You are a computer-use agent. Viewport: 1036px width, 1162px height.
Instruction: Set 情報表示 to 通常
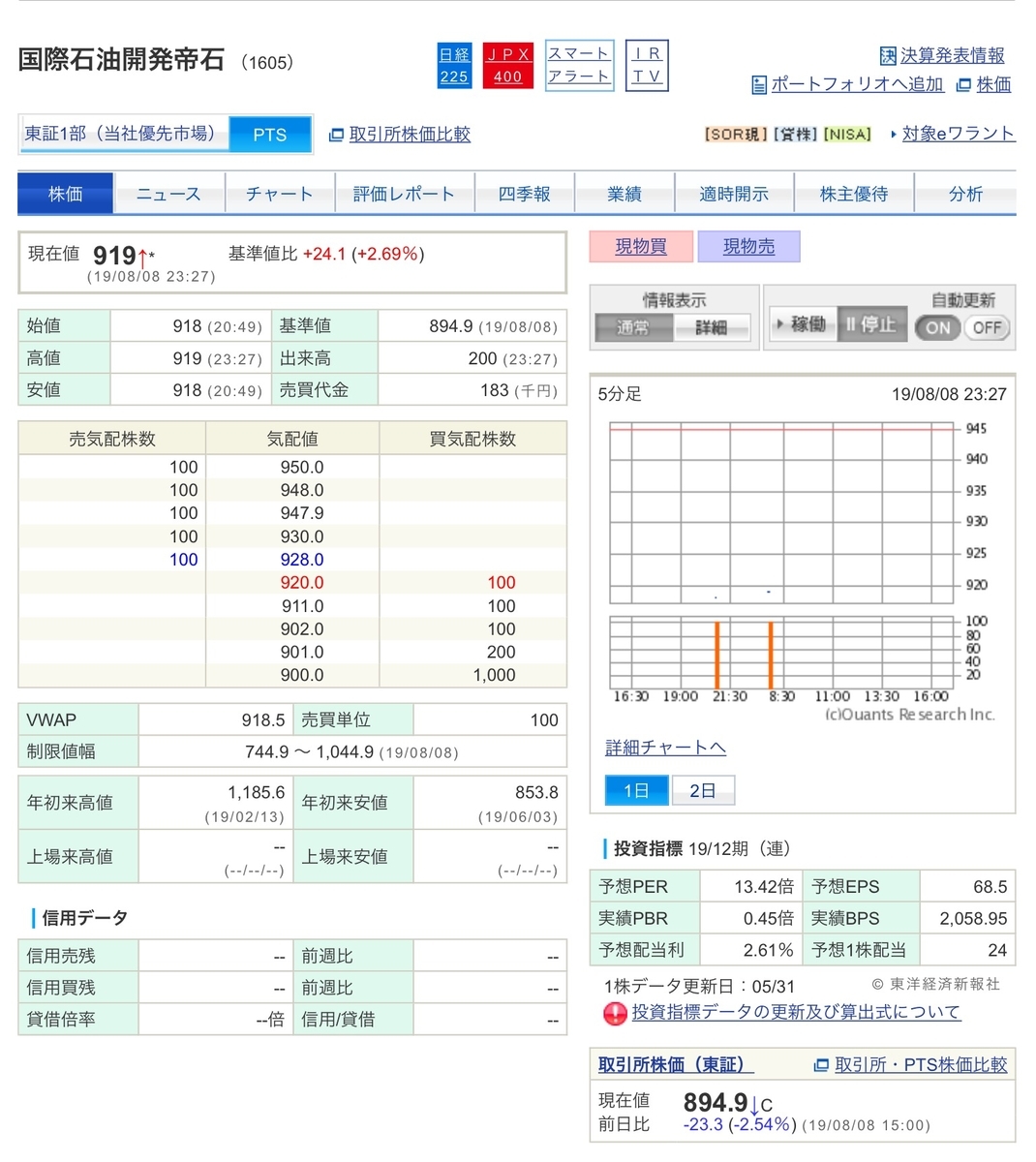click(633, 327)
